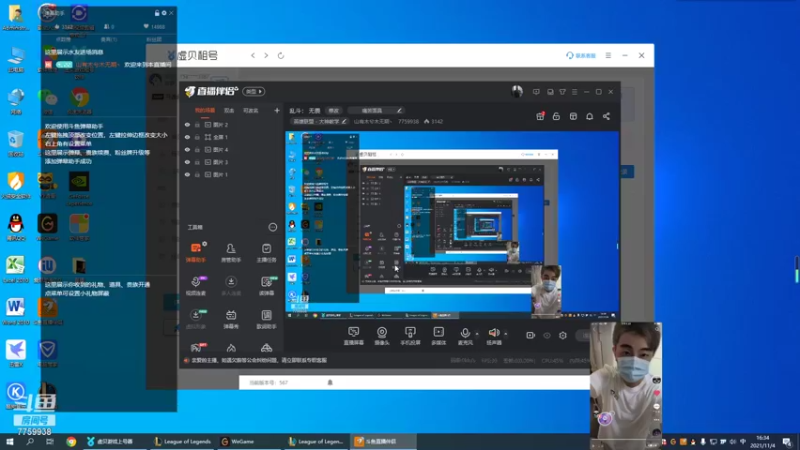The width and height of the screenshot is (800, 450).
Task: Hide the 全屏 1 source layer
Action: click(187, 137)
